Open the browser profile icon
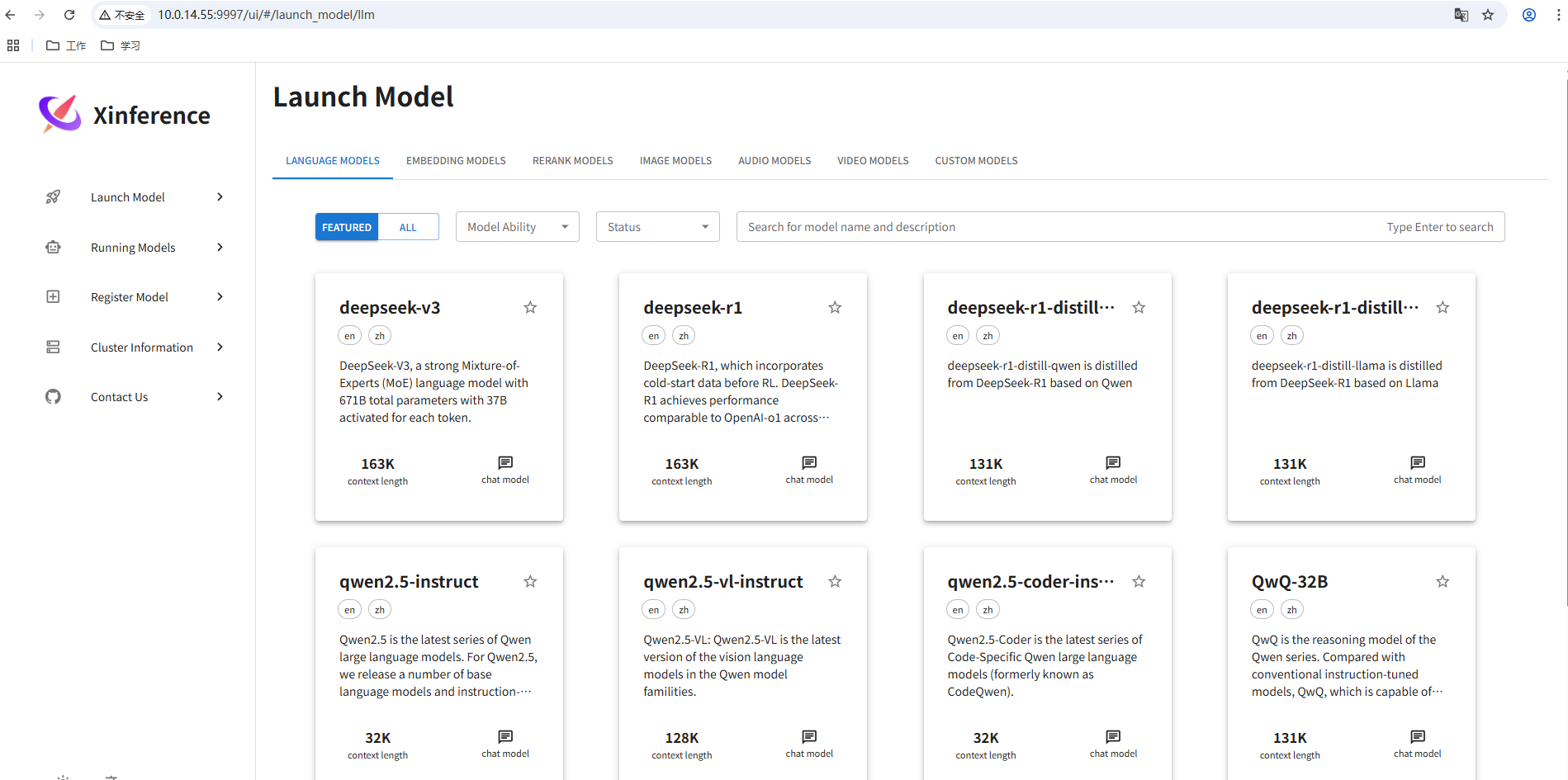Screen dimensions: 1568x780 point(1529,15)
